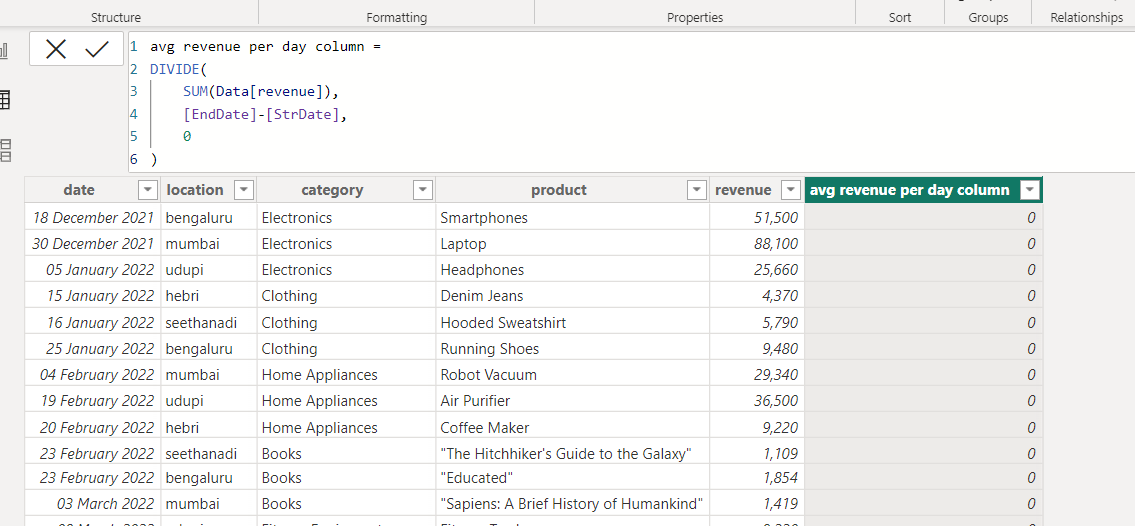Click the Groups ribbon group label
1135x526 pixels.
pyautogui.click(x=988, y=17)
